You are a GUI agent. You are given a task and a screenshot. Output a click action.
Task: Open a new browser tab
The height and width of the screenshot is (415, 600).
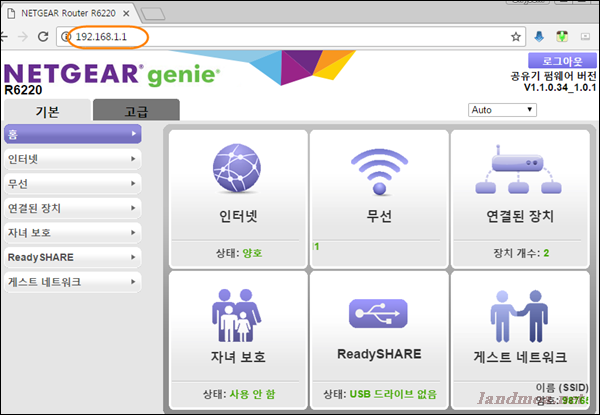(153, 14)
